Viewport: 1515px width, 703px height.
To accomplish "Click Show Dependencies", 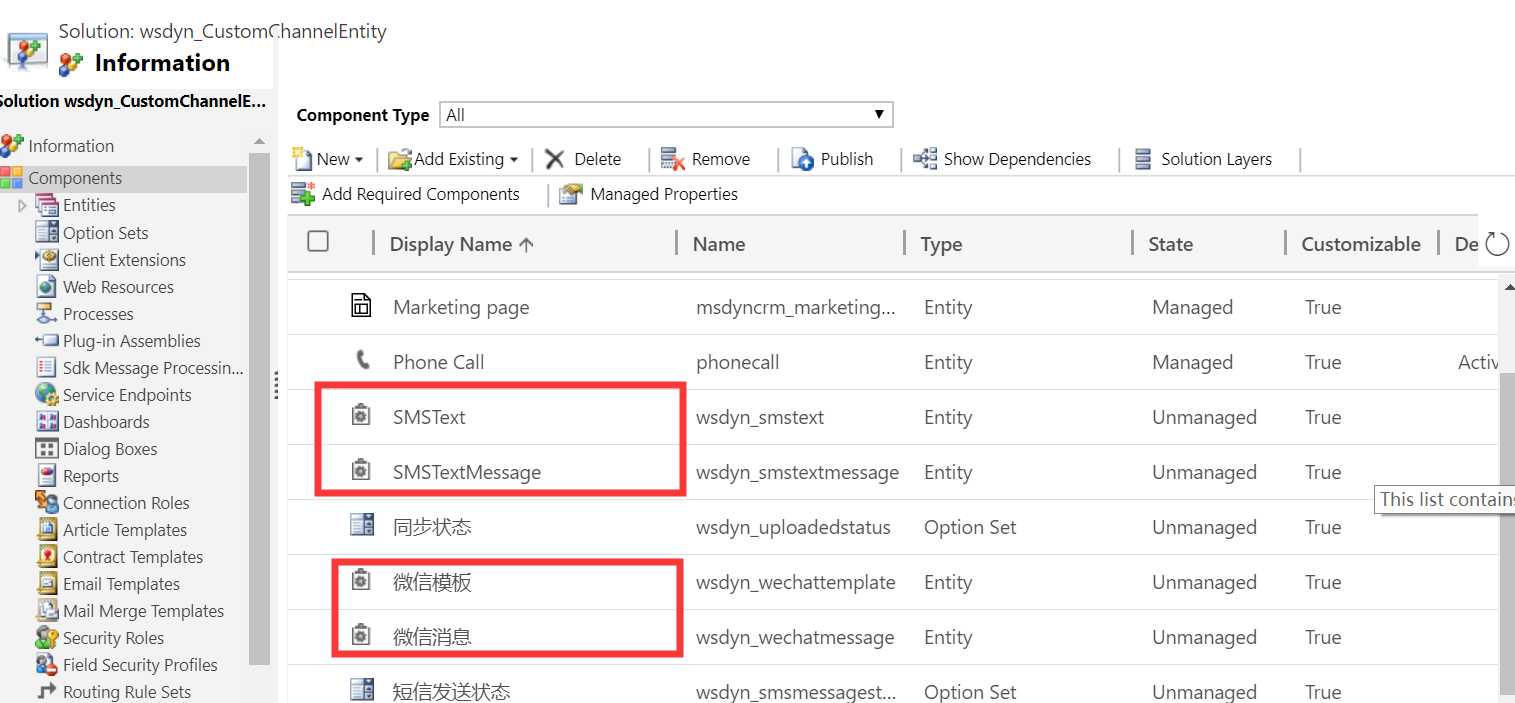I will 1003,159.
